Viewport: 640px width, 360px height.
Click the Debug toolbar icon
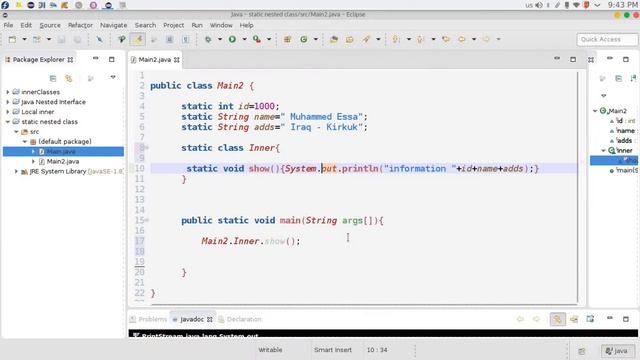click(x=208, y=39)
